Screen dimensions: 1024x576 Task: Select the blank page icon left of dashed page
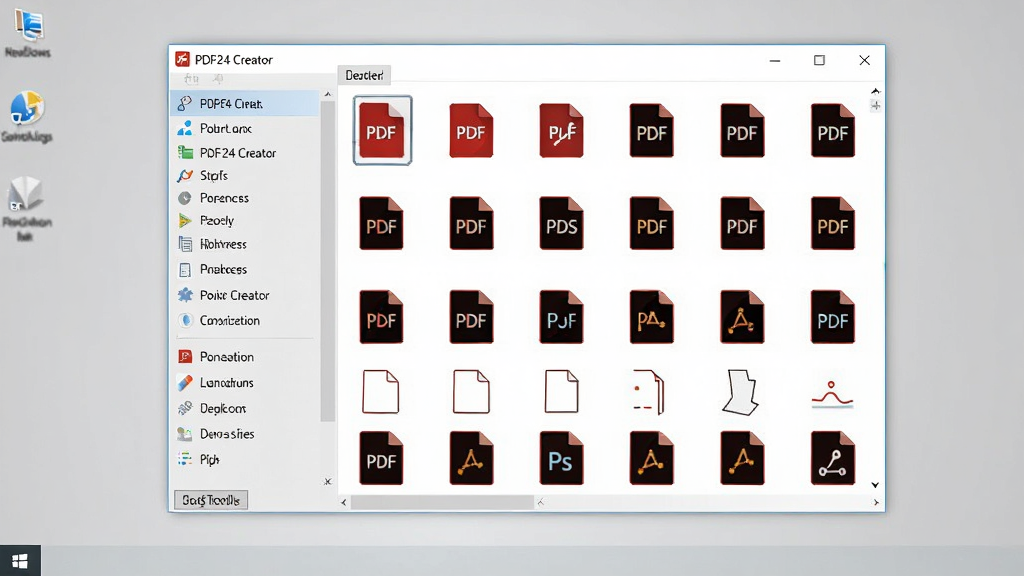coord(561,391)
